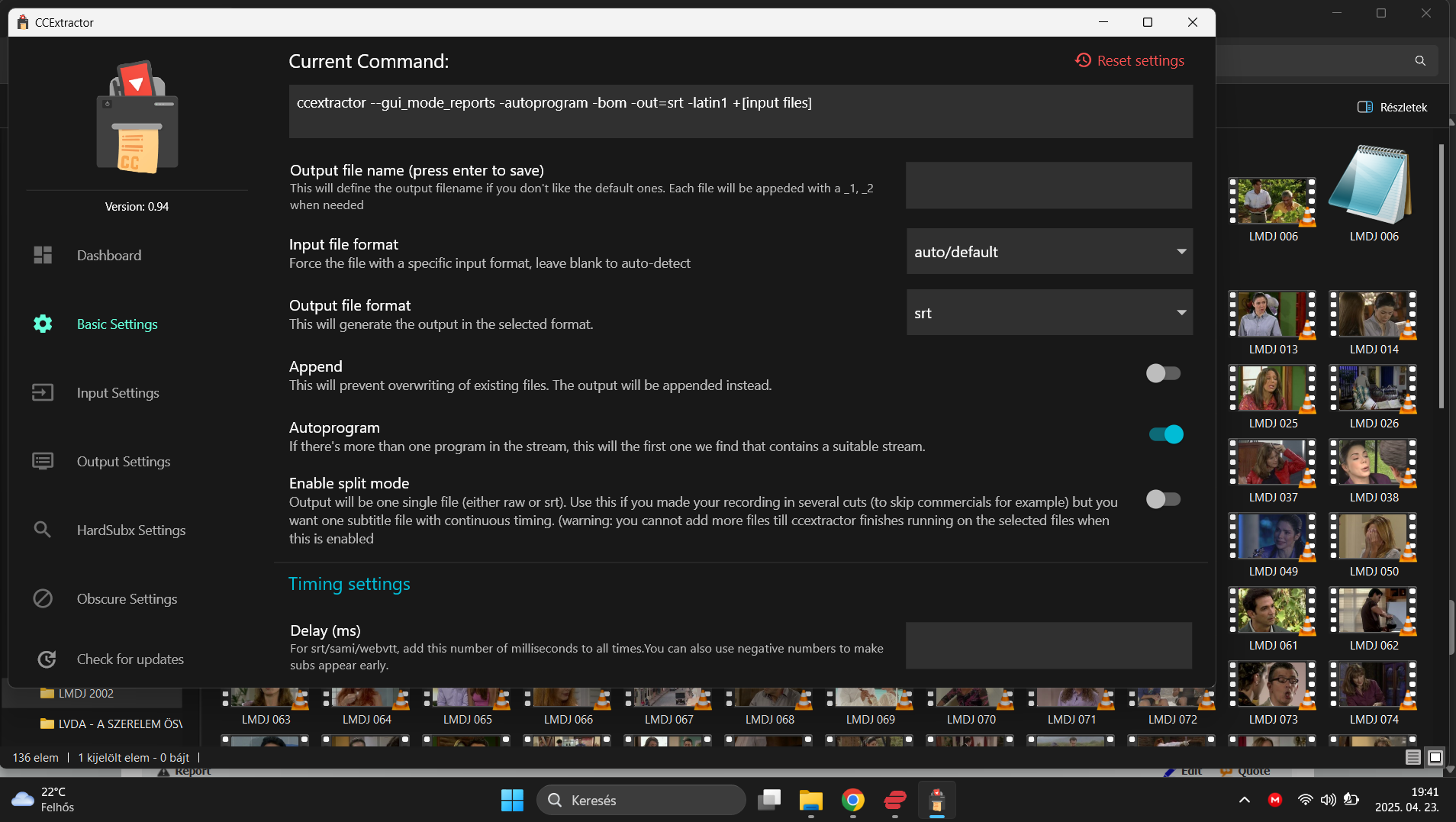Click the HardSubx Settings magnifier icon
This screenshot has height=822, width=1456.
pos(43,529)
